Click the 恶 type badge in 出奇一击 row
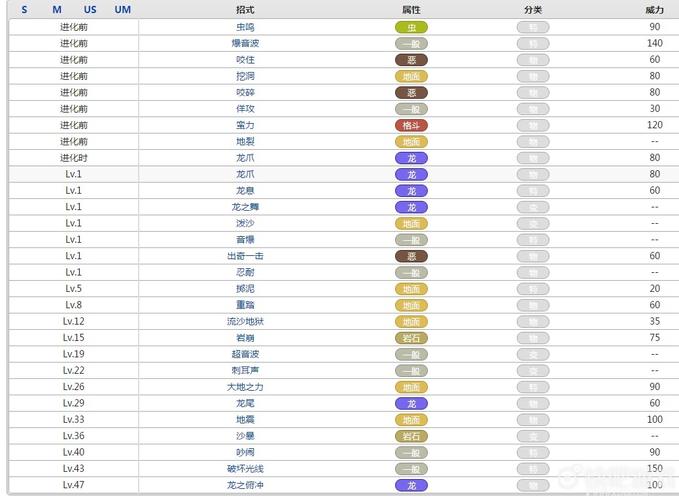Image resolution: width=679 pixels, height=500 pixels. click(x=411, y=256)
